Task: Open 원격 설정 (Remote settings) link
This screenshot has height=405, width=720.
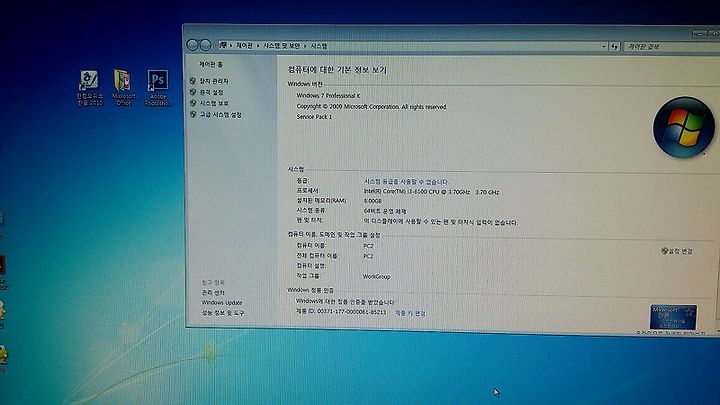Action: point(211,92)
